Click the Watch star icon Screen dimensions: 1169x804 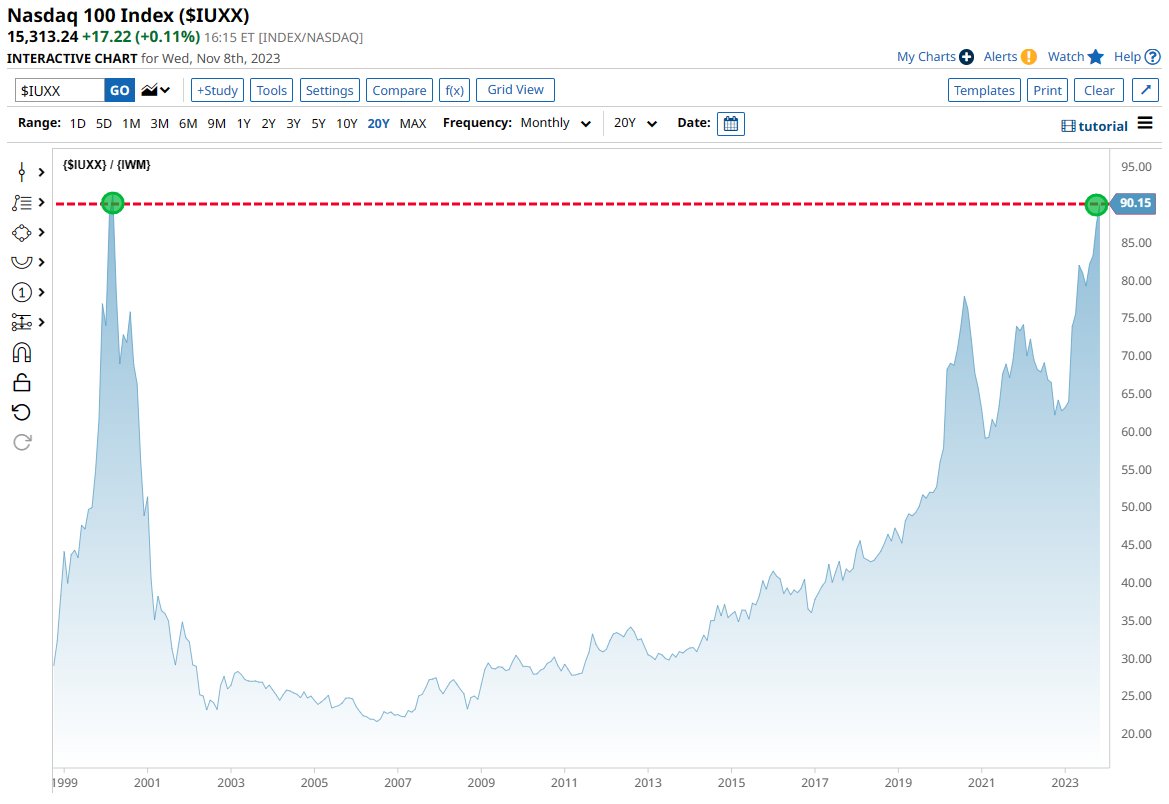tap(1095, 57)
